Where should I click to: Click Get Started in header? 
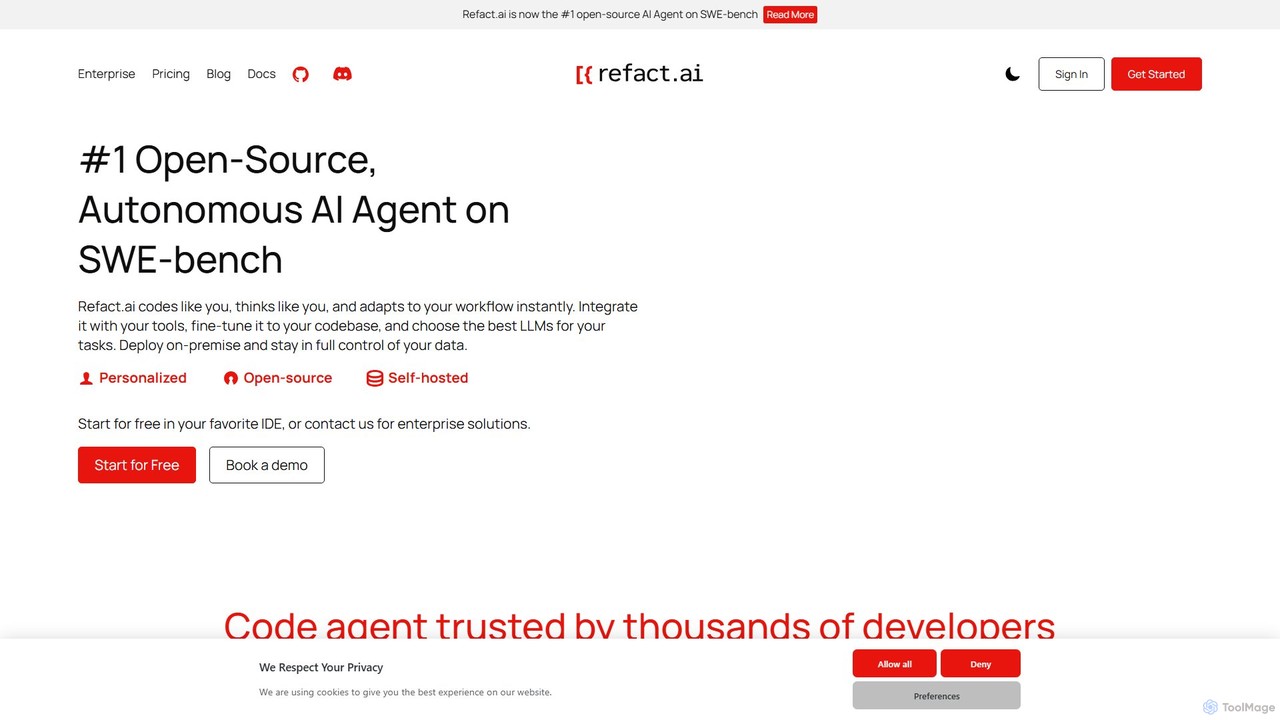[1156, 74]
